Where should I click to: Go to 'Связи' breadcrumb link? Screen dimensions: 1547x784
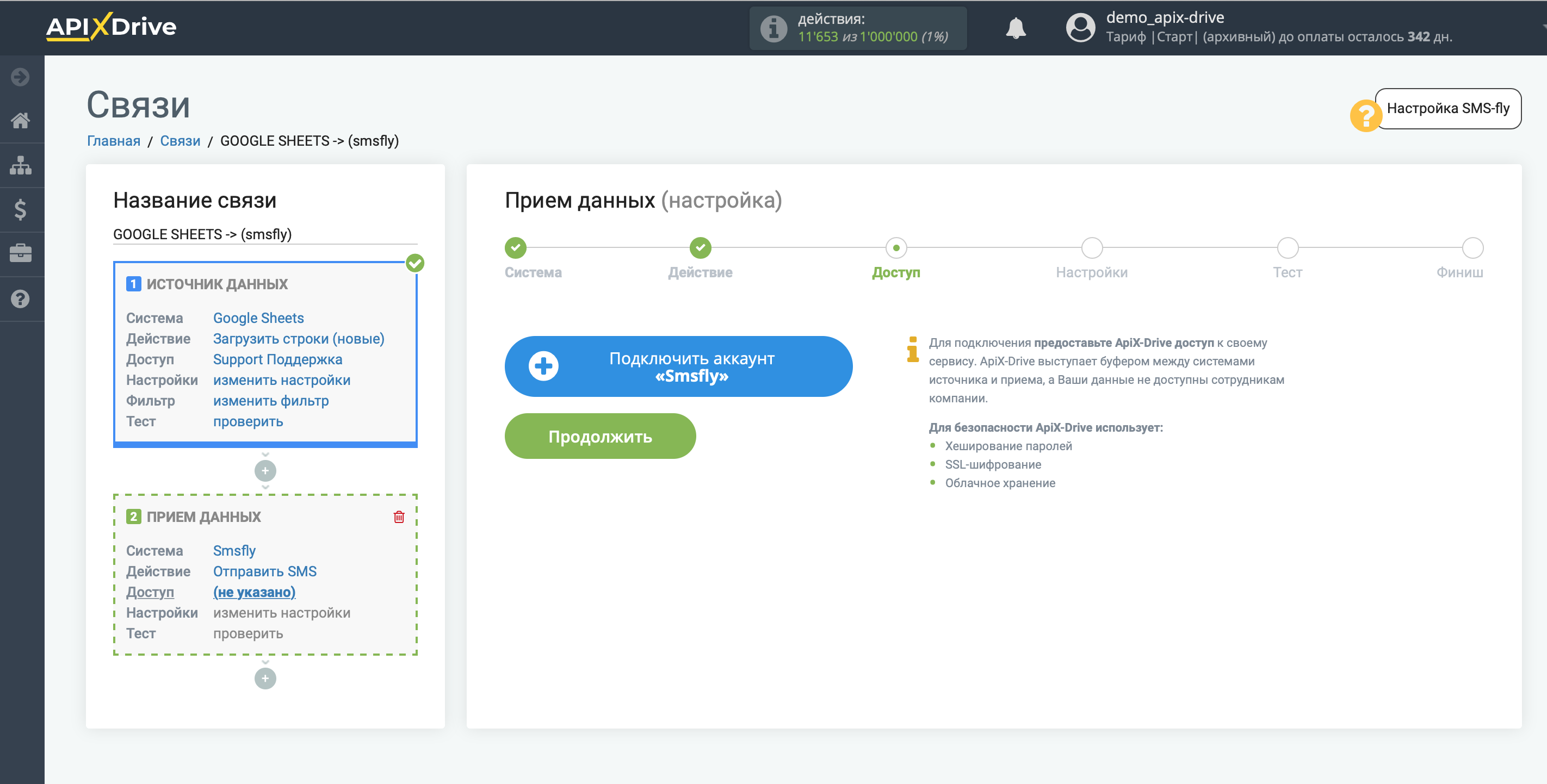(180, 140)
